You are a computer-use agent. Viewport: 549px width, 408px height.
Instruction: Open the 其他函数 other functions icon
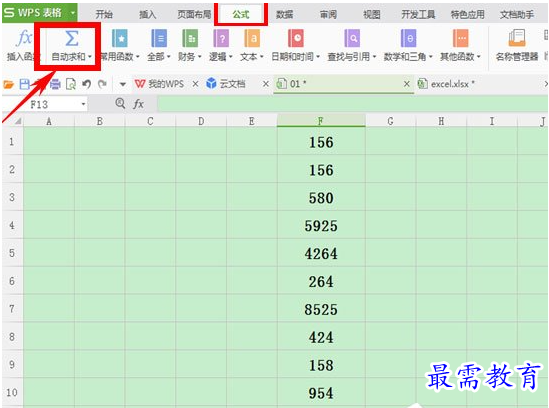coord(460,38)
